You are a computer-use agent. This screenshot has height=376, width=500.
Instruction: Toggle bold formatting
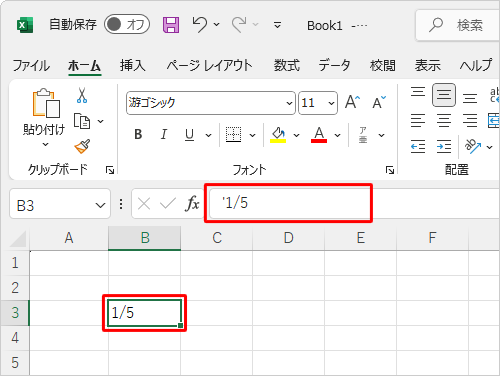(138, 135)
